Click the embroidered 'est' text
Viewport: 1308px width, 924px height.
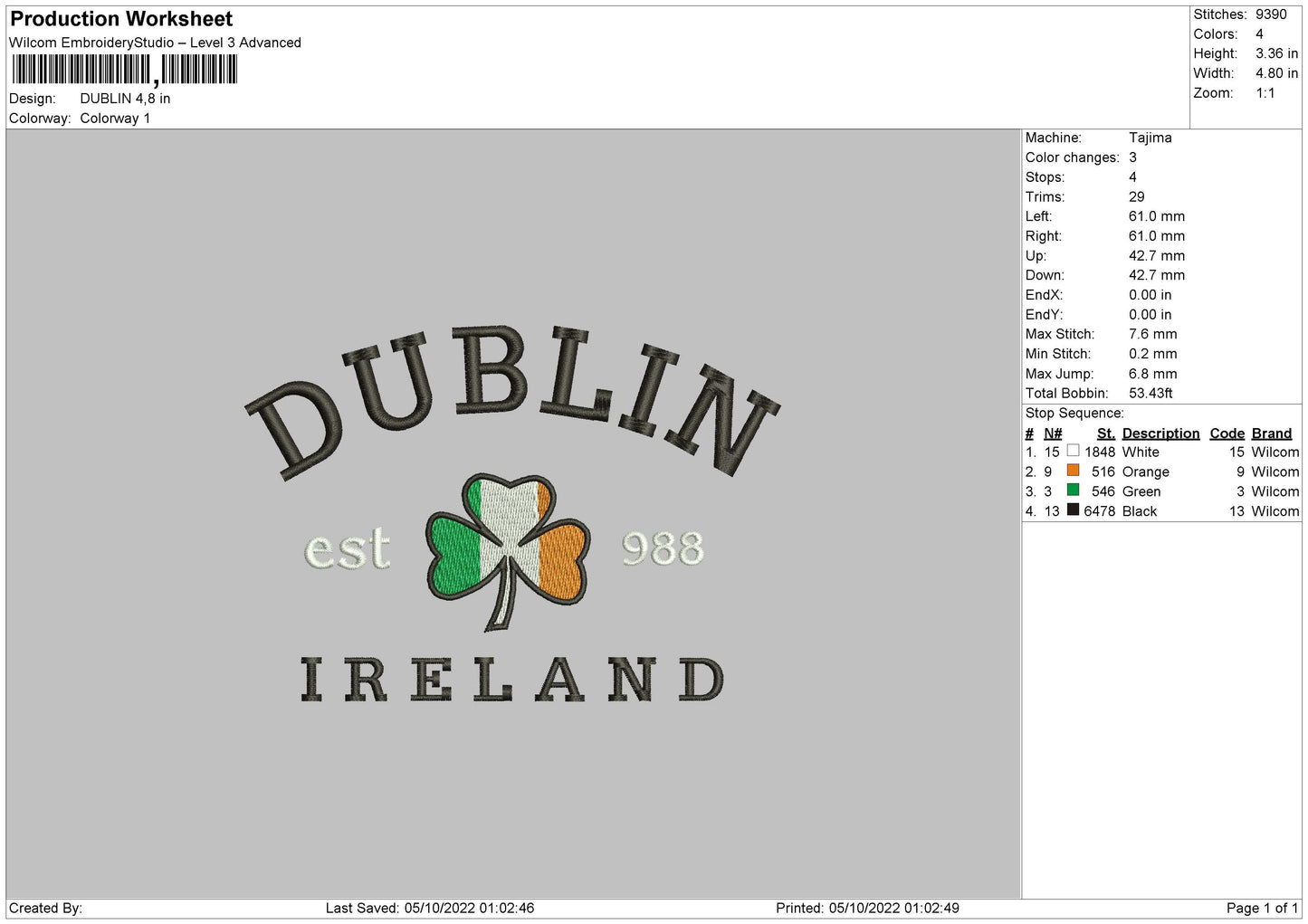(348, 548)
